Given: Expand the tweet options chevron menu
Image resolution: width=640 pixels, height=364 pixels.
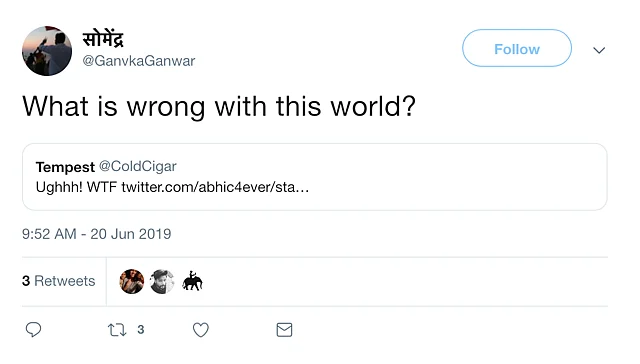Looking at the screenshot, I should pyautogui.click(x=599, y=50).
